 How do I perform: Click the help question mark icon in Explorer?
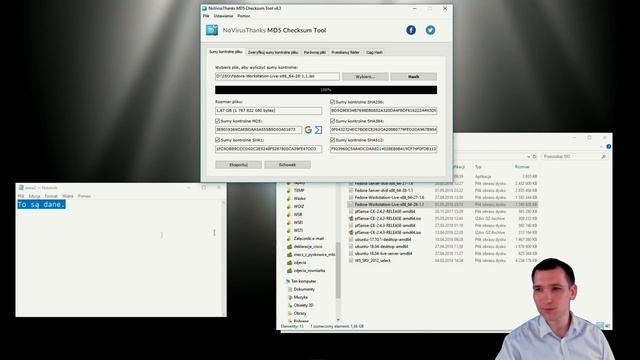609,146
